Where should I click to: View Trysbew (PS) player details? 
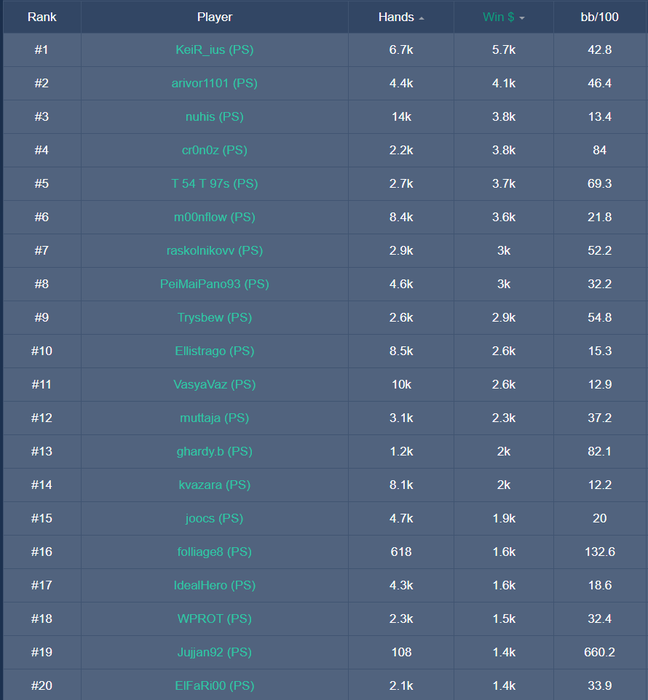(215, 317)
